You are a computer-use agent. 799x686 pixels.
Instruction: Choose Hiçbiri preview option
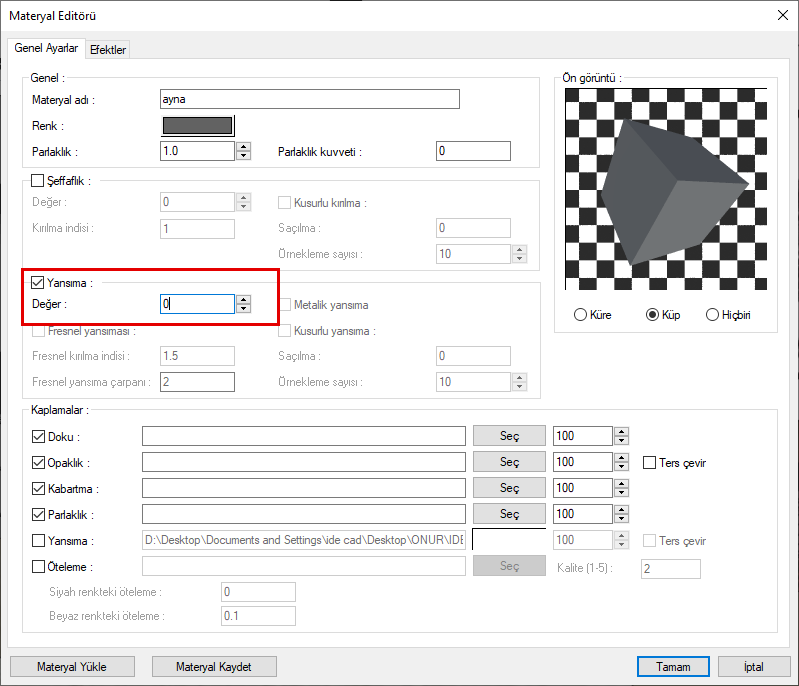[712, 315]
